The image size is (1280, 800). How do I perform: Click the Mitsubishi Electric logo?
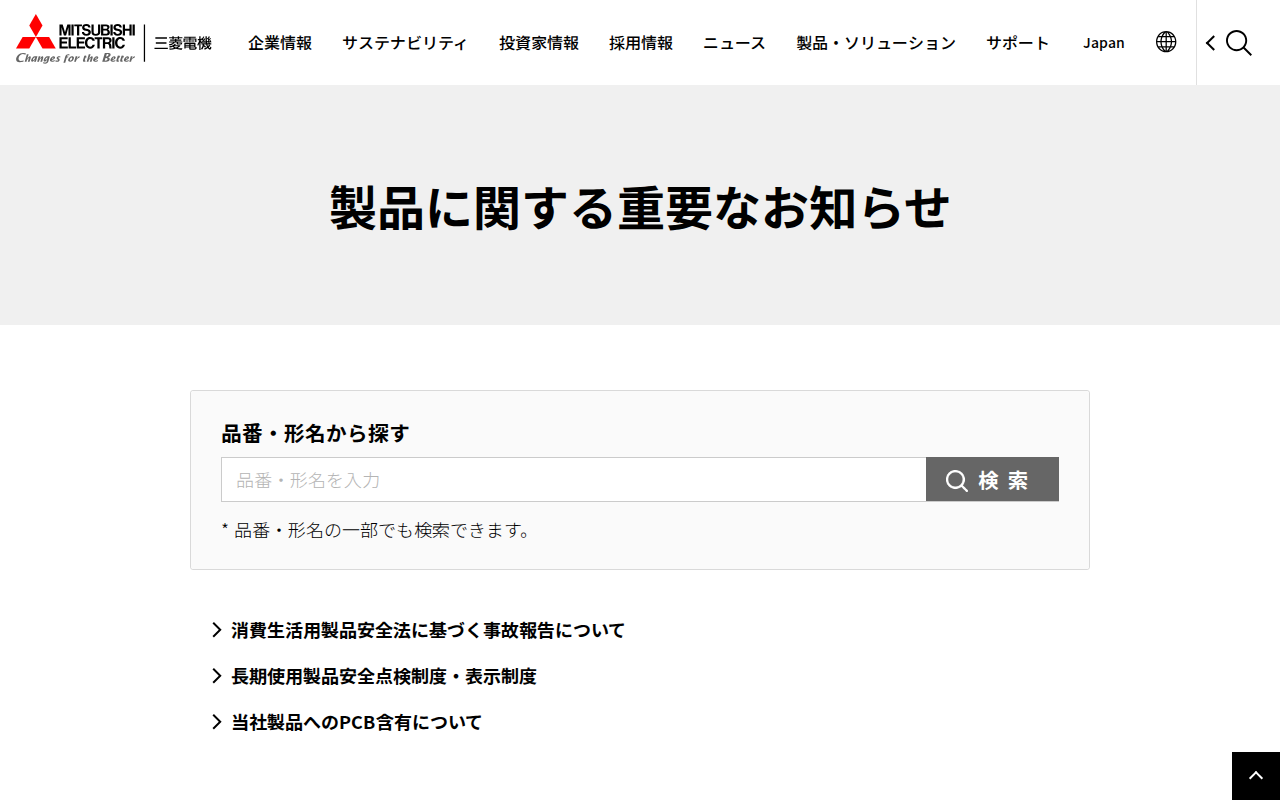click(x=75, y=40)
